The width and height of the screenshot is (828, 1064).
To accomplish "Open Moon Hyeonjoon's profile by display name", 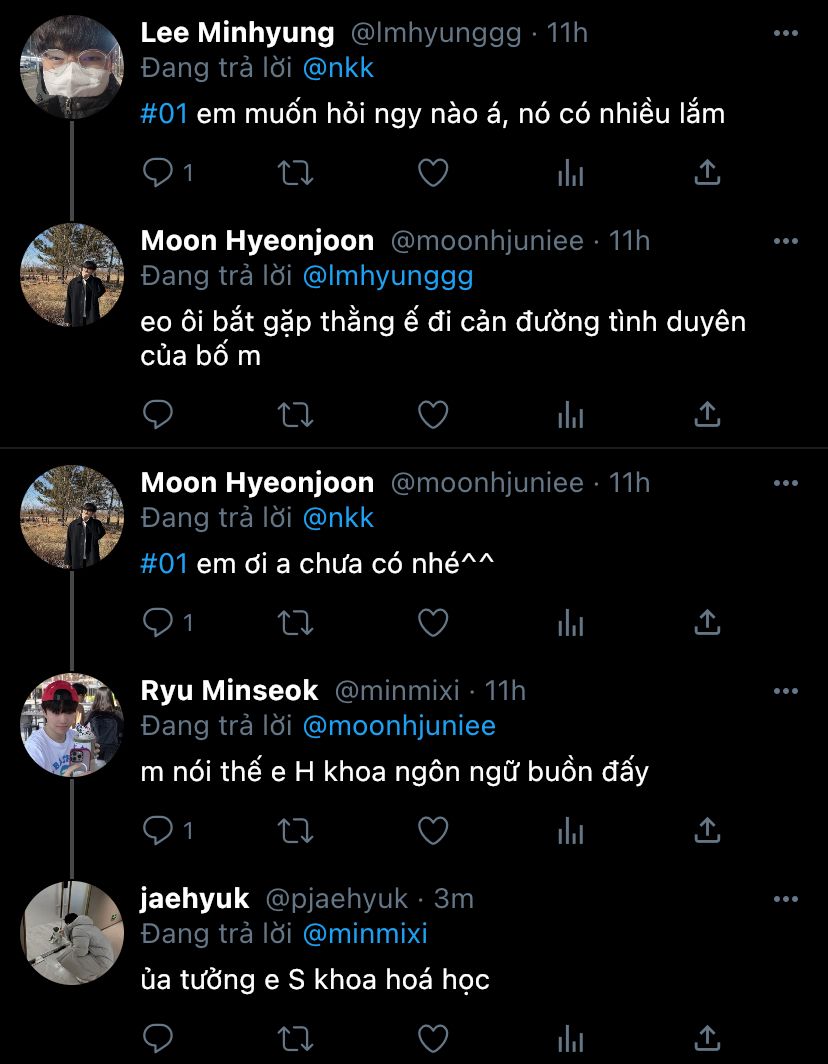I will point(257,241).
